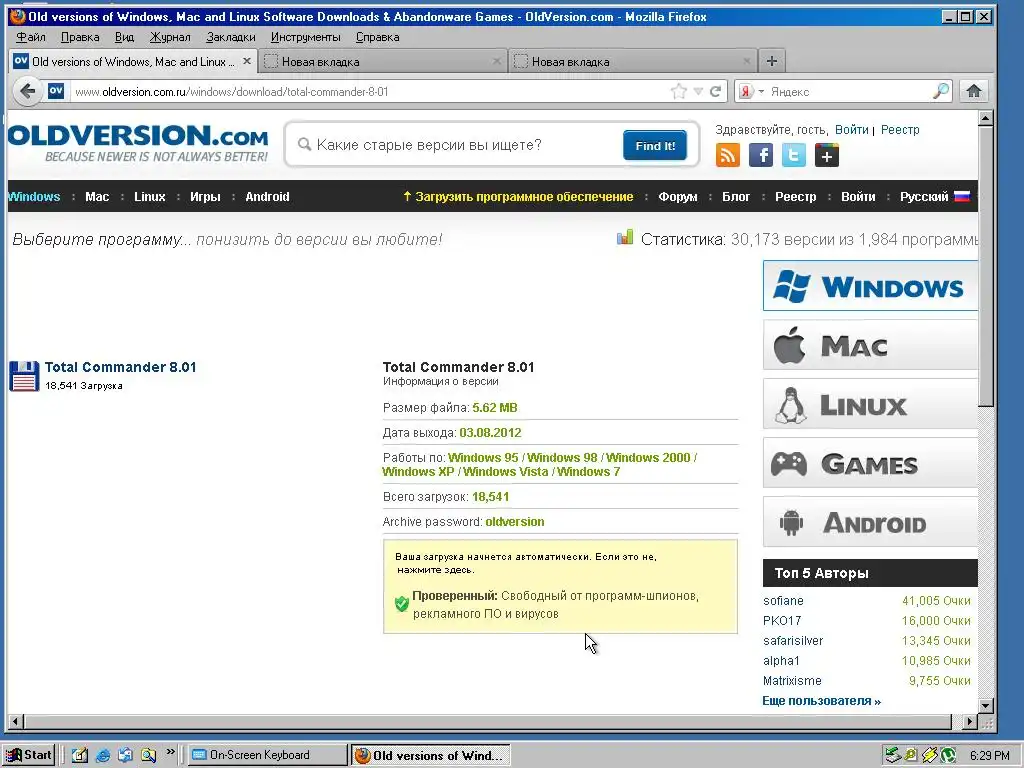Open the Yandex search engine dropdown

pos(761,91)
